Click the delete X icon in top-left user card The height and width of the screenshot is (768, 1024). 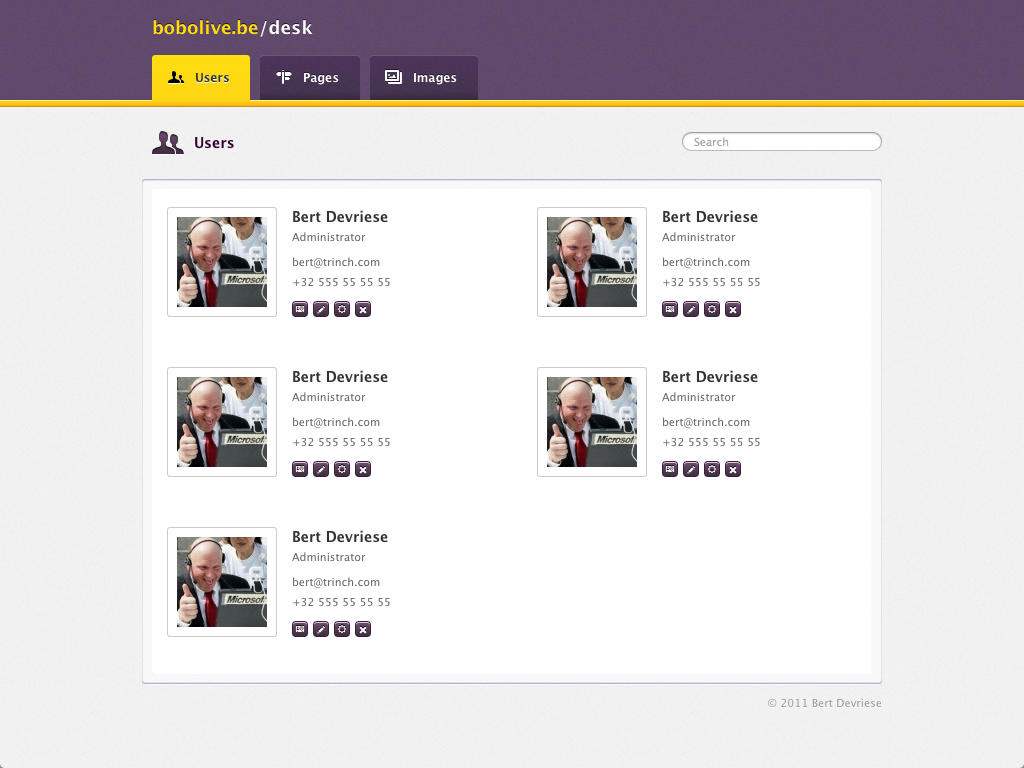tap(363, 309)
